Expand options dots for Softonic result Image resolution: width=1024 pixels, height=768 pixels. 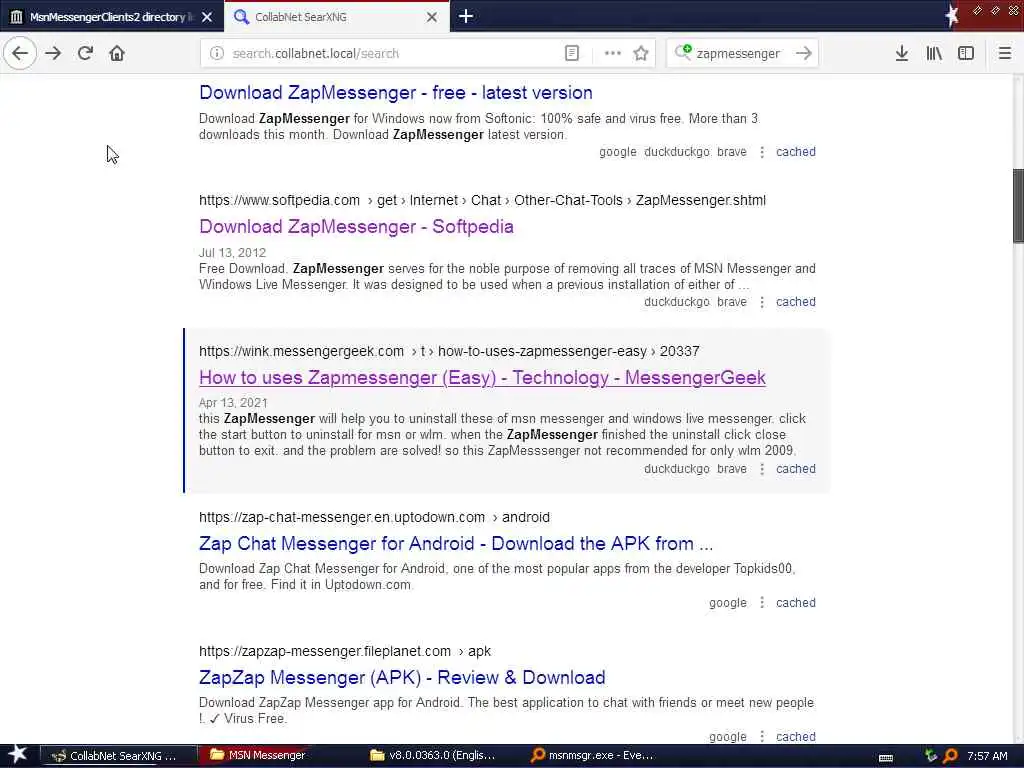click(x=761, y=152)
